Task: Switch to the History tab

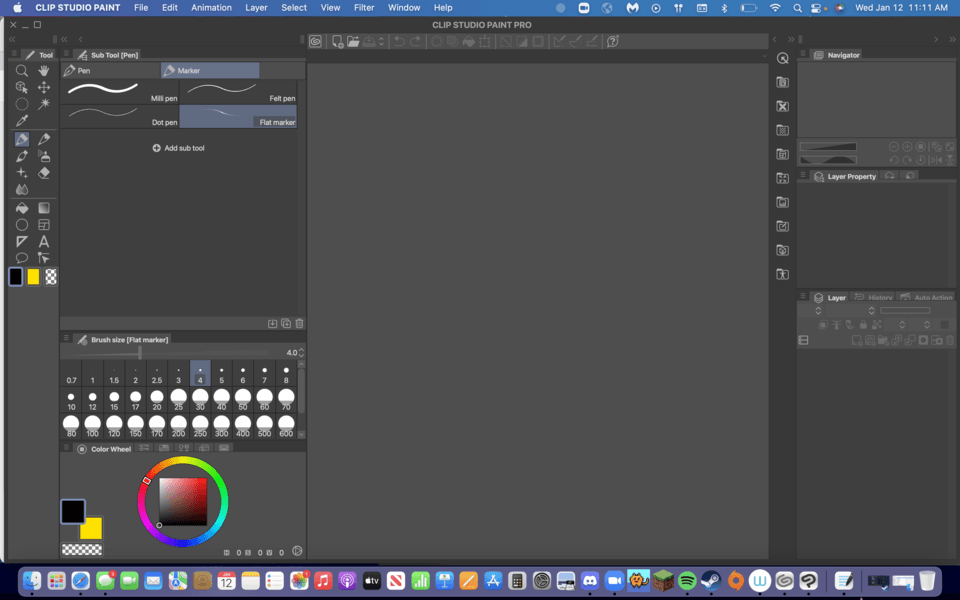Action: coord(874,298)
